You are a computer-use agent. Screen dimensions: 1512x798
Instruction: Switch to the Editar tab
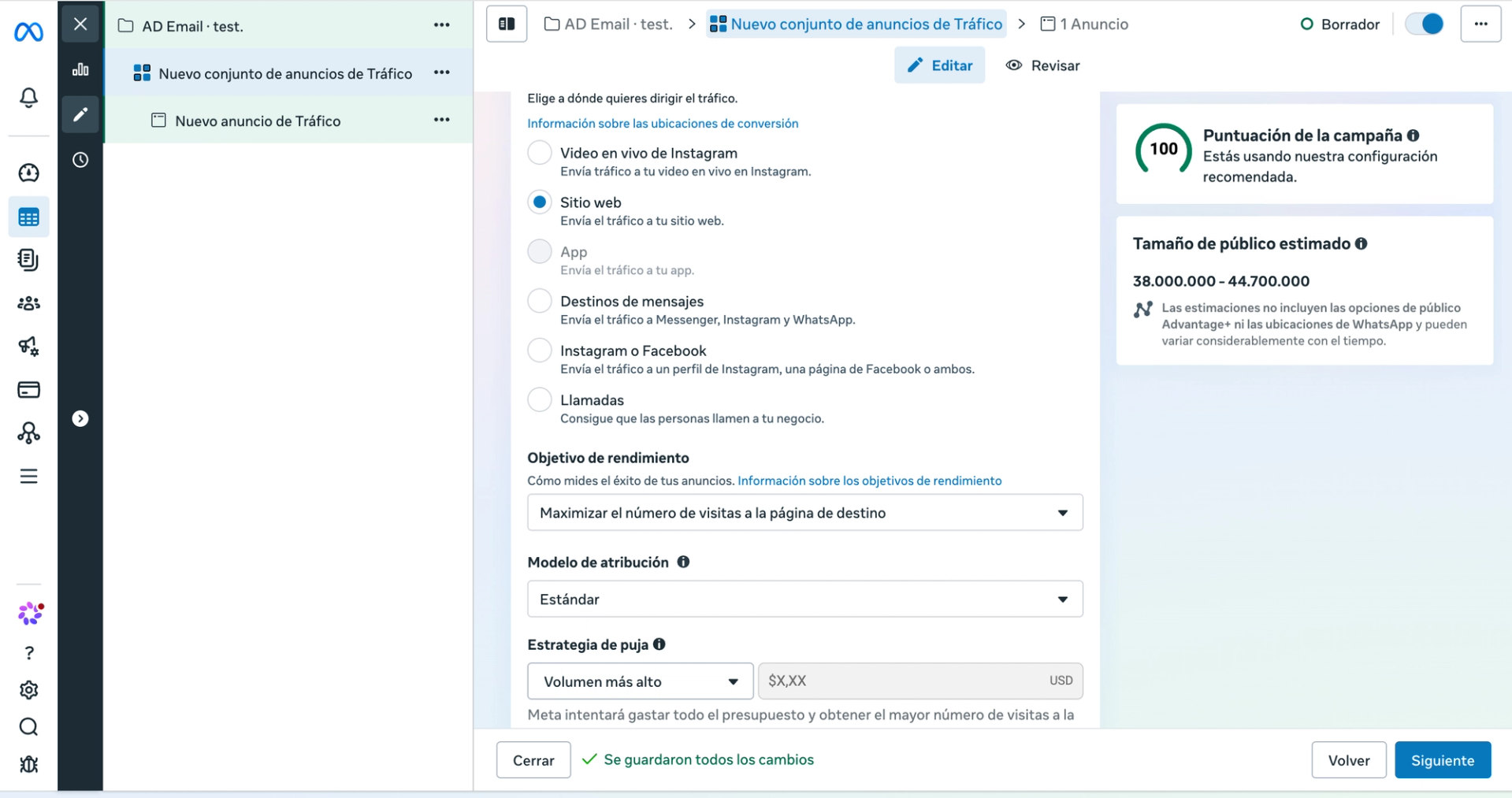(x=939, y=65)
